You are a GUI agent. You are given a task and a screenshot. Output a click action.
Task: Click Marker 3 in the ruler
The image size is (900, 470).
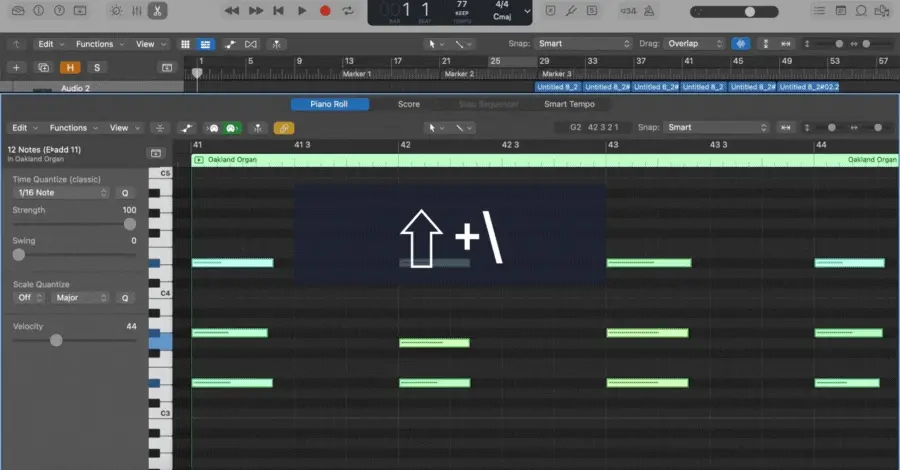pos(557,74)
